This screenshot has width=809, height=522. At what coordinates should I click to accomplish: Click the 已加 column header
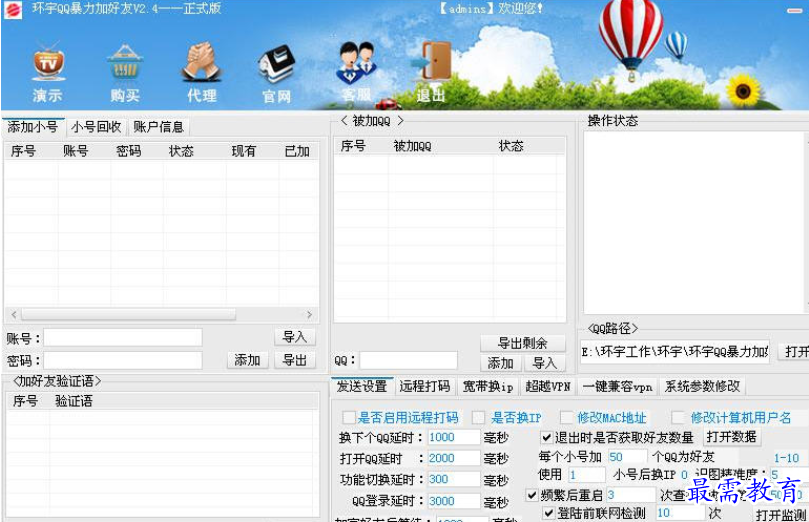click(297, 151)
